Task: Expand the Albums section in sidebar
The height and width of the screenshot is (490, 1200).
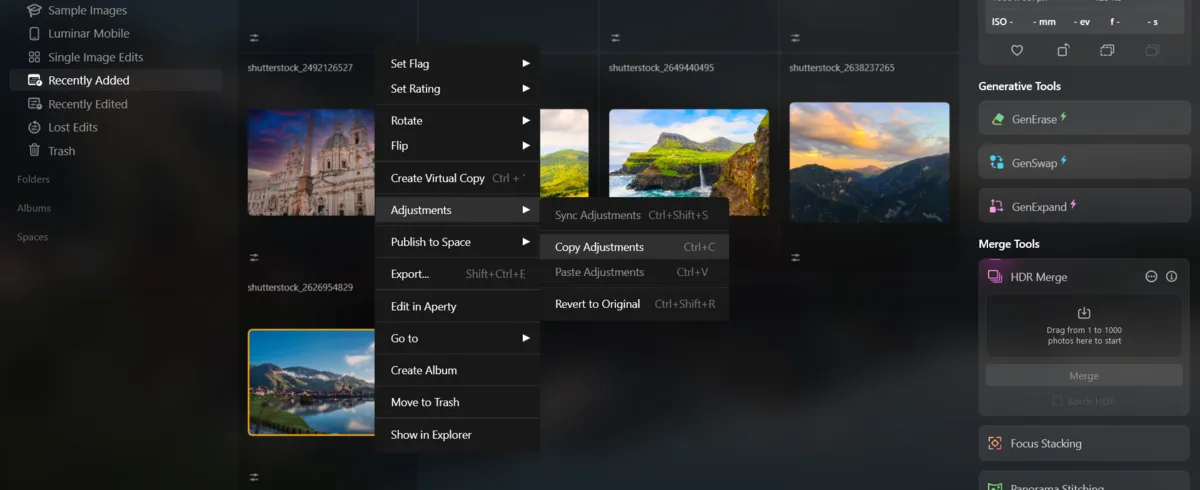Action: click(x=34, y=208)
